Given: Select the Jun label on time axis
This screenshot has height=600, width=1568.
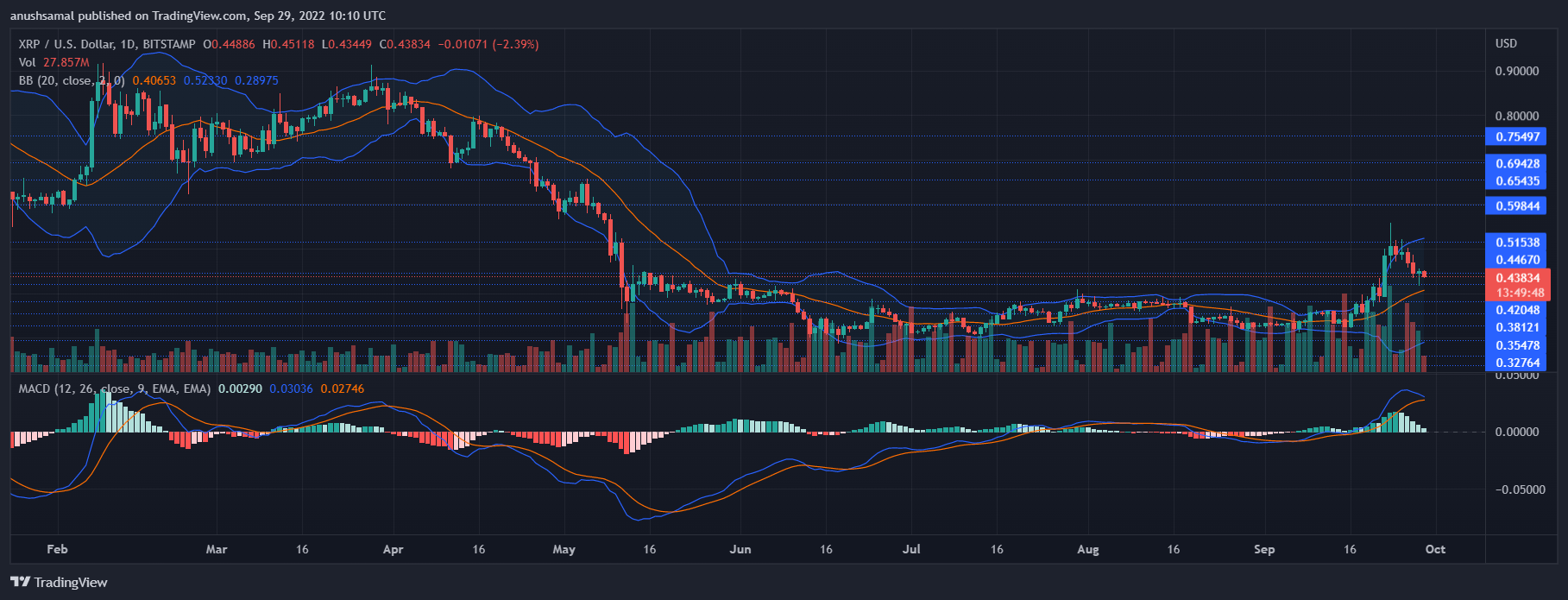Looking at the screenshot, I should tap(740, 549).
